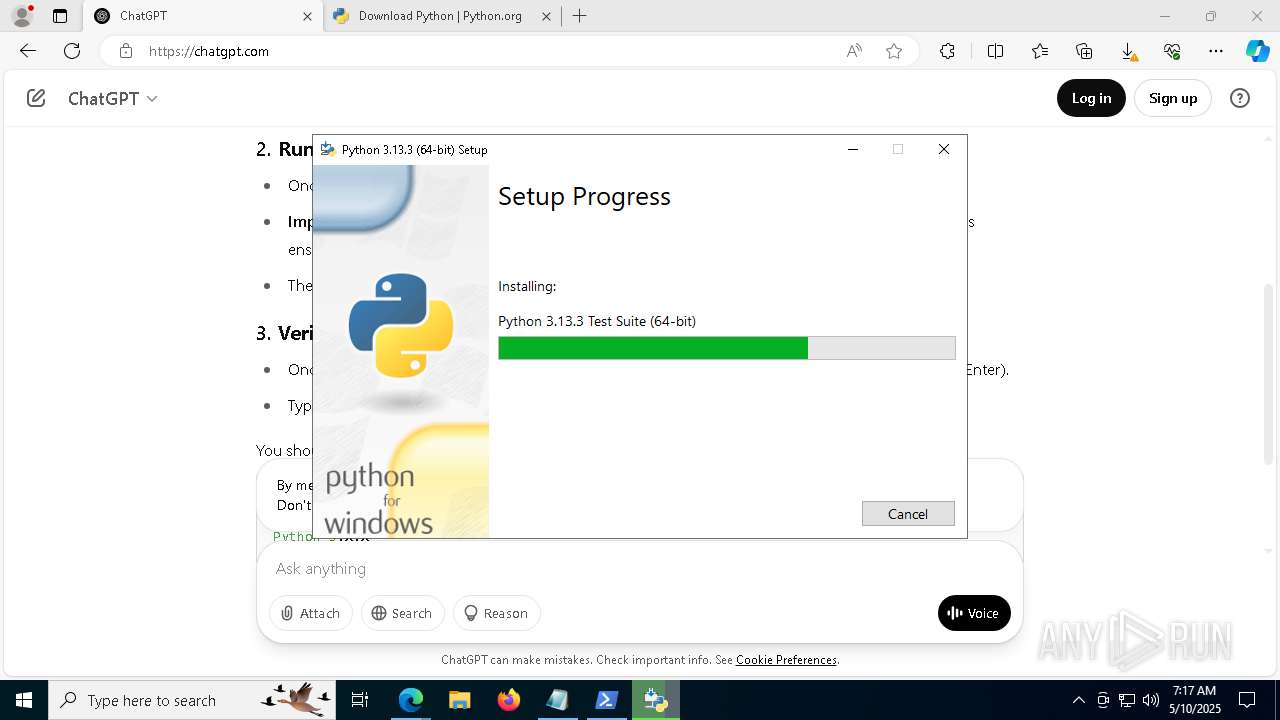Image resolution: width=1280 pixels, height=720 pixels.
Task: Close the ChatGPT tab
Action: tap(307, 16)
